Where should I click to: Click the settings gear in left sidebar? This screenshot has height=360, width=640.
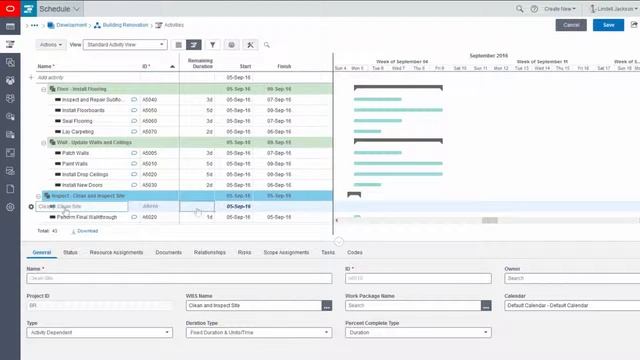coord(10,207)
